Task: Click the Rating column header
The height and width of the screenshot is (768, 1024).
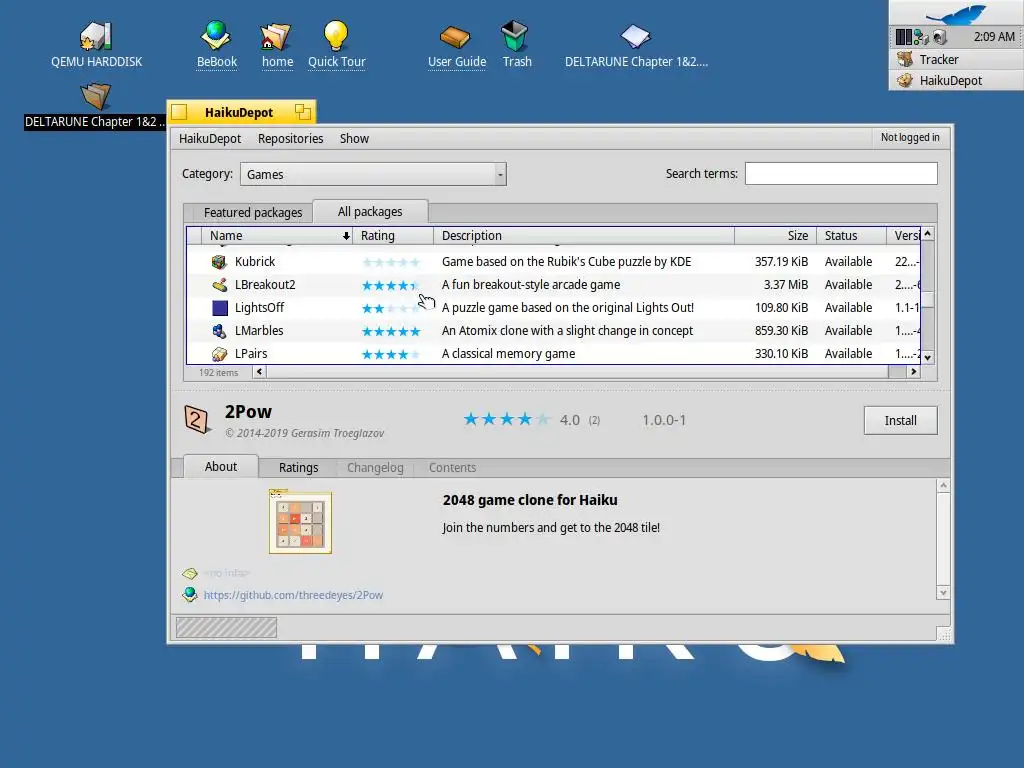Action: (x=392, y=236)
